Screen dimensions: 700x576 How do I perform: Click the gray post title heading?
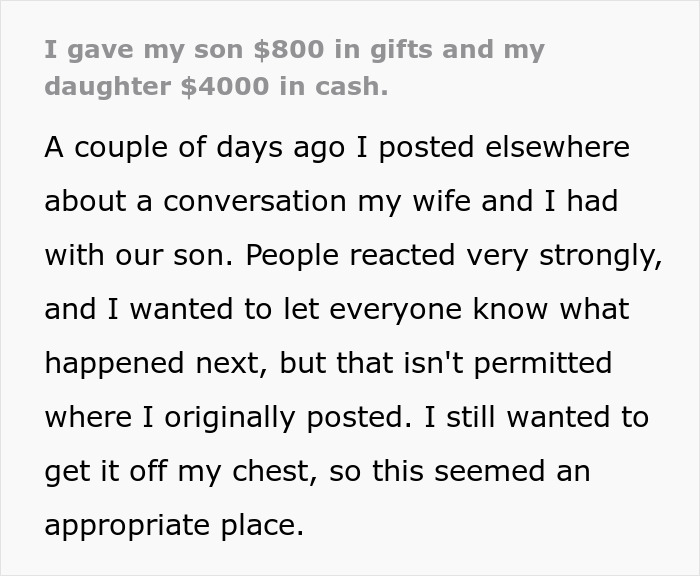(x=294, y=67)
